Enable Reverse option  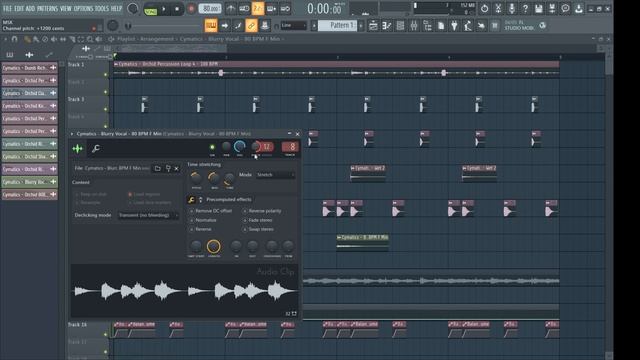pos(200,229)
